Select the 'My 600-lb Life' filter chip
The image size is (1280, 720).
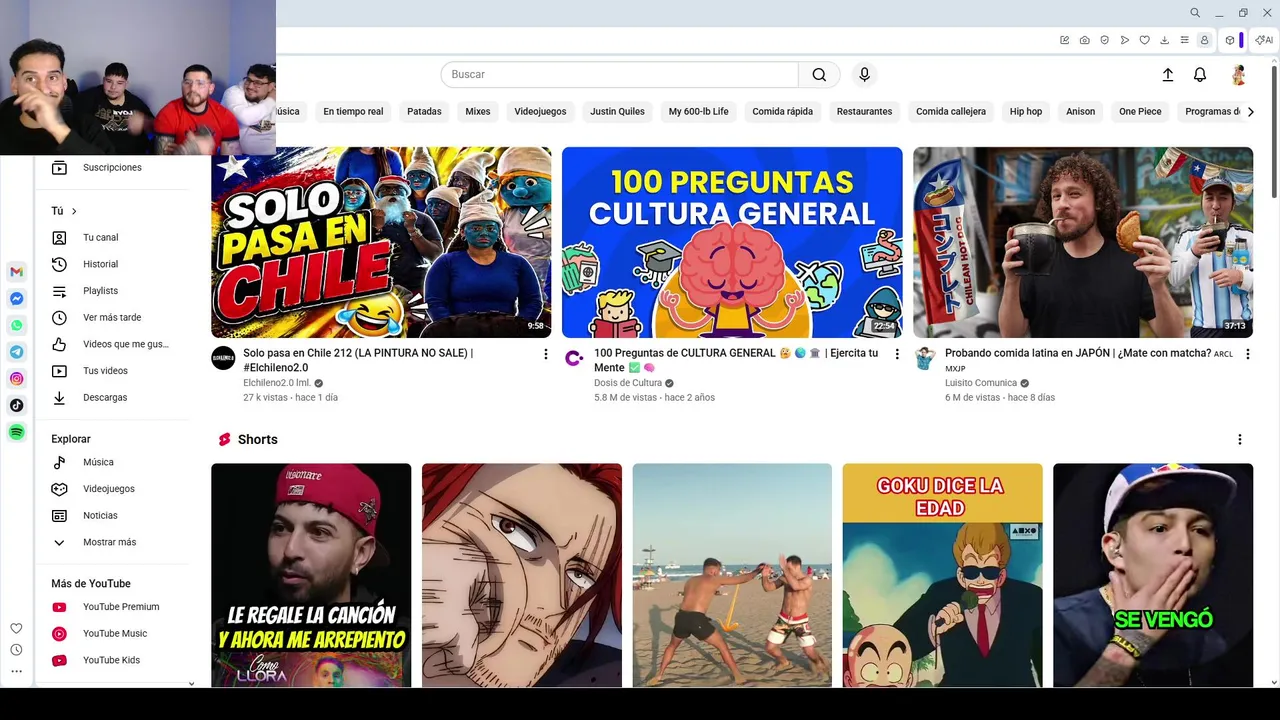click(699, 111)
